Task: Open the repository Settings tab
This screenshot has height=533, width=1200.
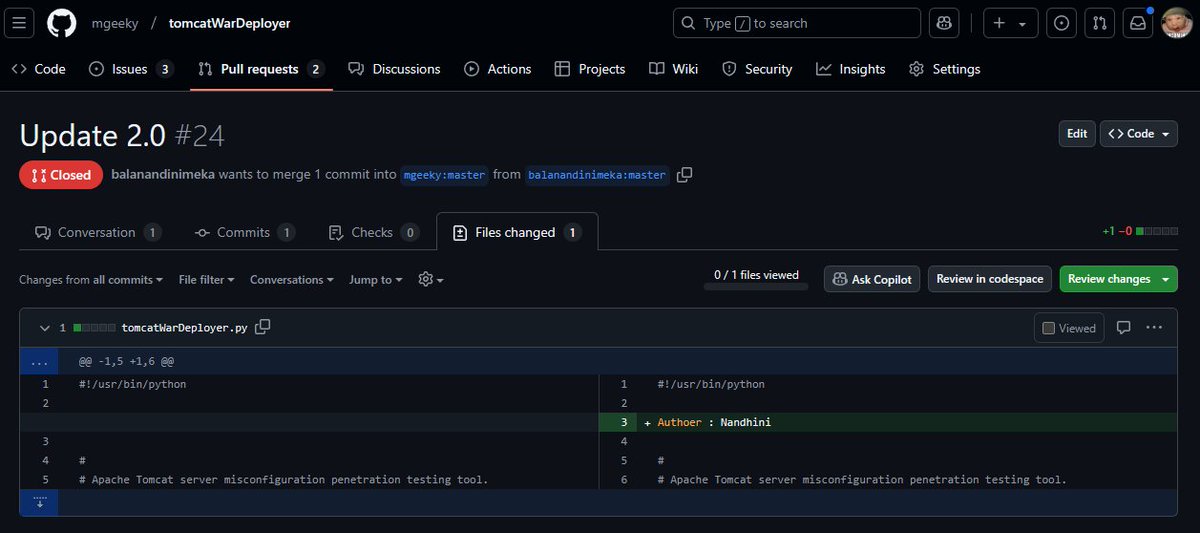Action: pos(945,69)
